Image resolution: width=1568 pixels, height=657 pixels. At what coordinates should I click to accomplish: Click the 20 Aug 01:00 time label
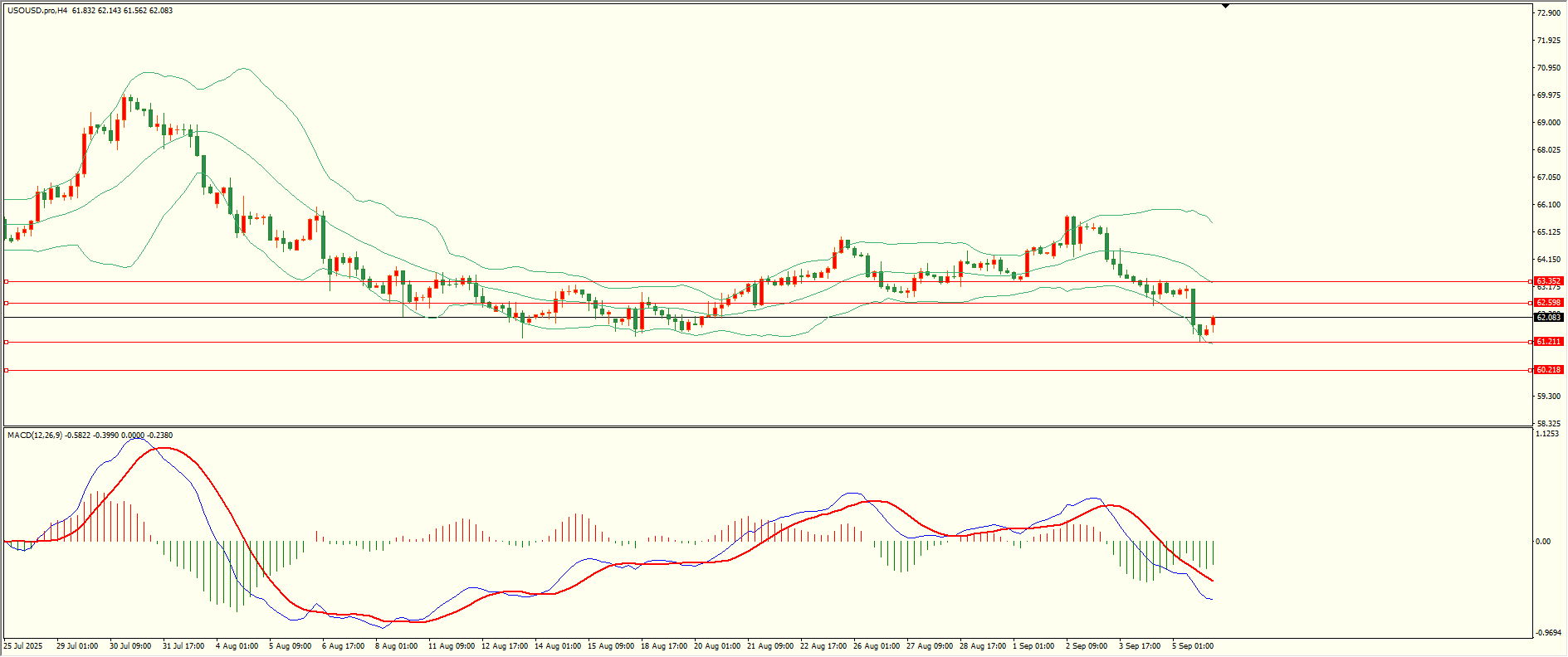point(716,646)
